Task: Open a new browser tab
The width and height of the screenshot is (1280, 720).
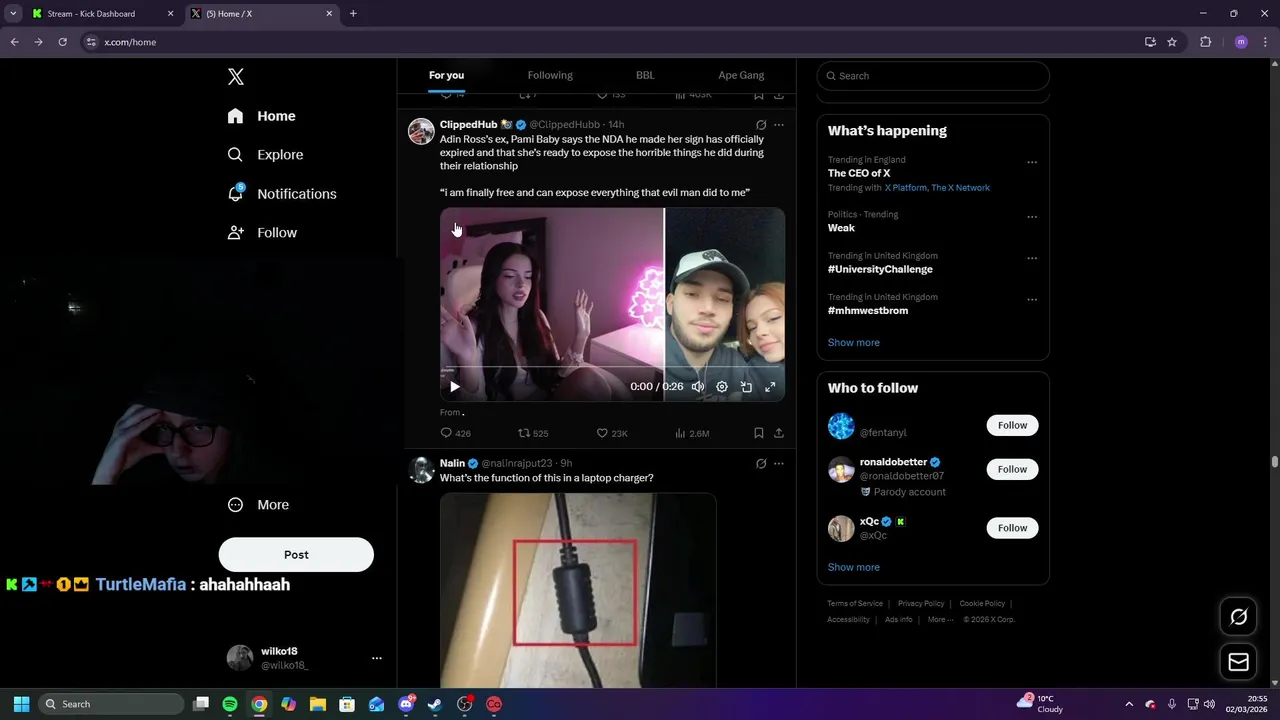Action: [x=353, y=14]
